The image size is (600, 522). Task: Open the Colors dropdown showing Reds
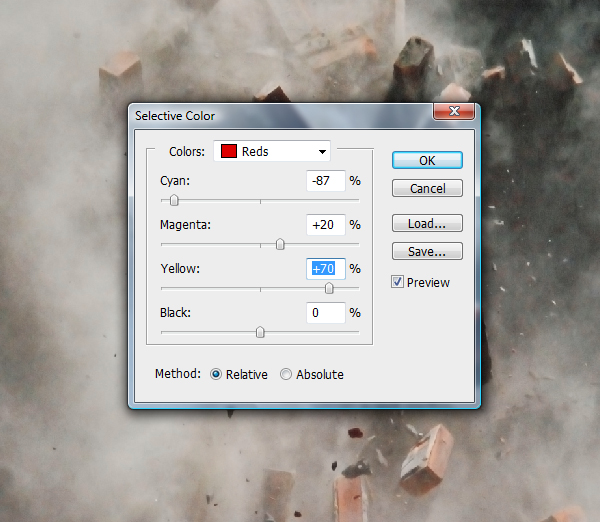coord(272,152)
